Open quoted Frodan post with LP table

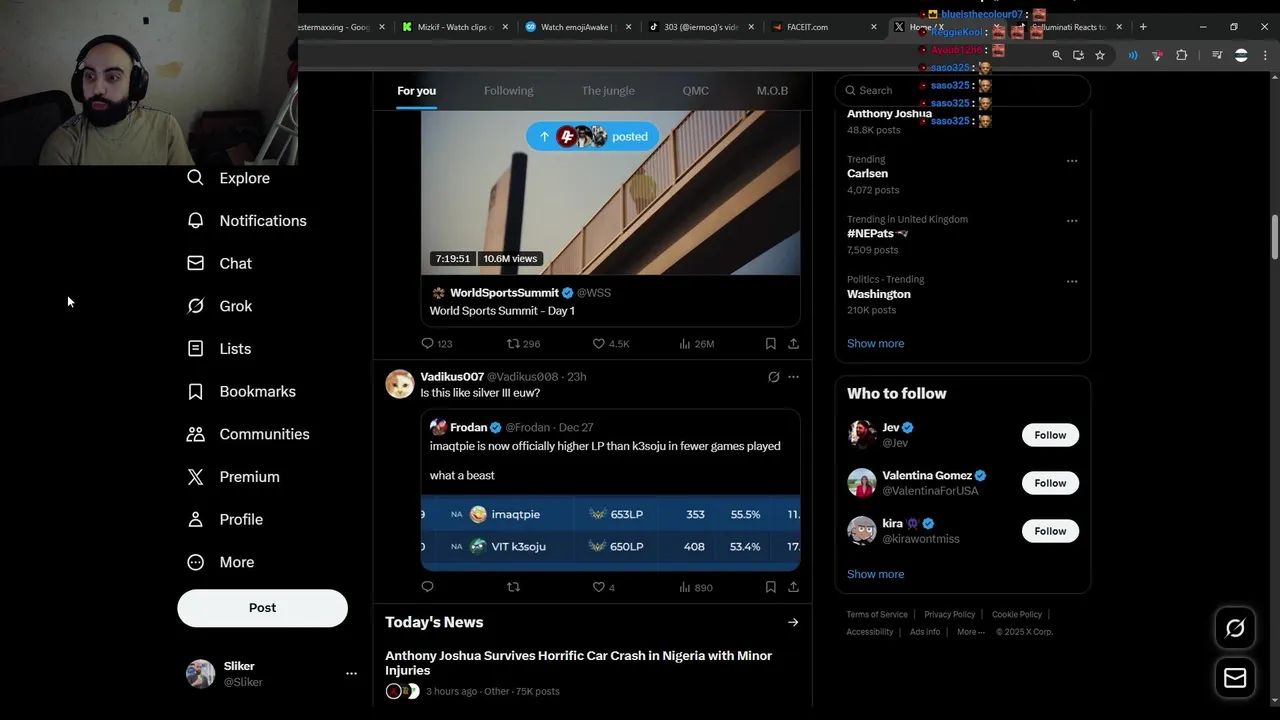coord(610,490)
